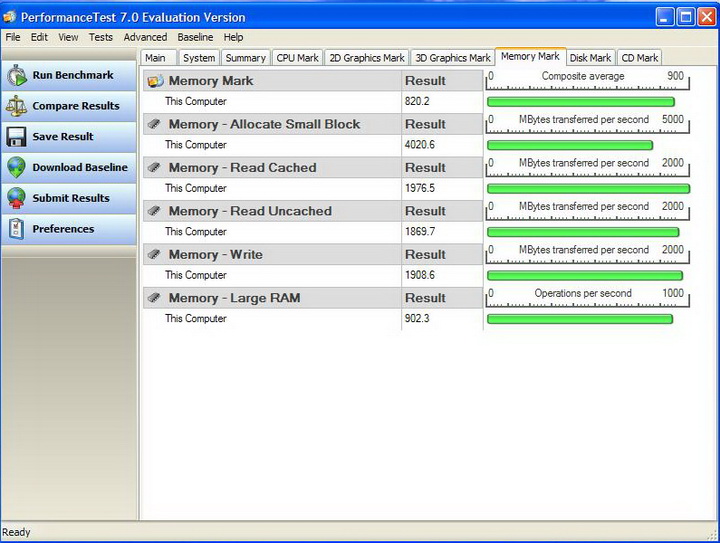Image resolution: width=720 pixels, height=543 pixels.
Task: Click the Memory Mark composite average green bar
Action: (581, 102)
